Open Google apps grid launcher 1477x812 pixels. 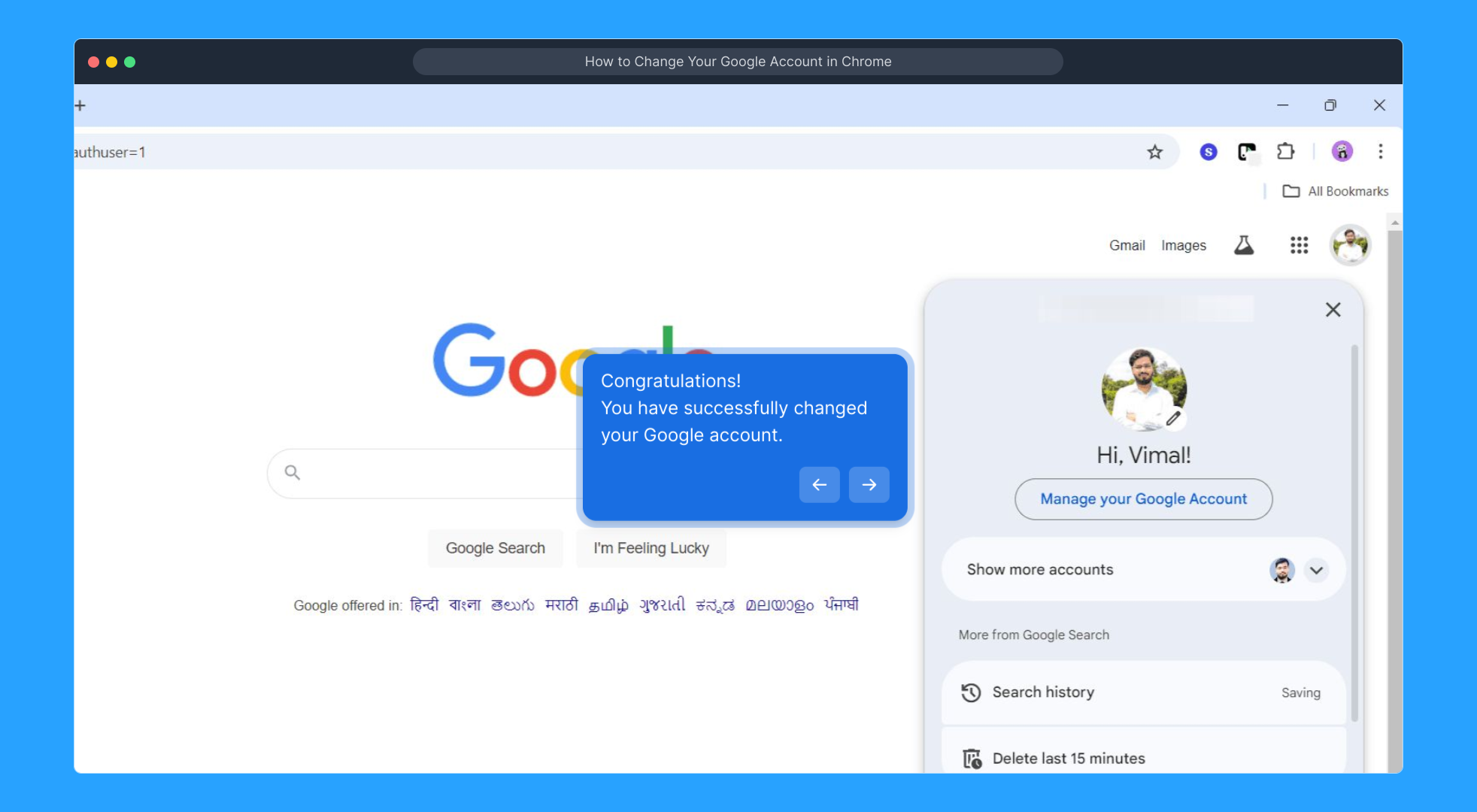pyautogui.click(x=1299, y=245)
